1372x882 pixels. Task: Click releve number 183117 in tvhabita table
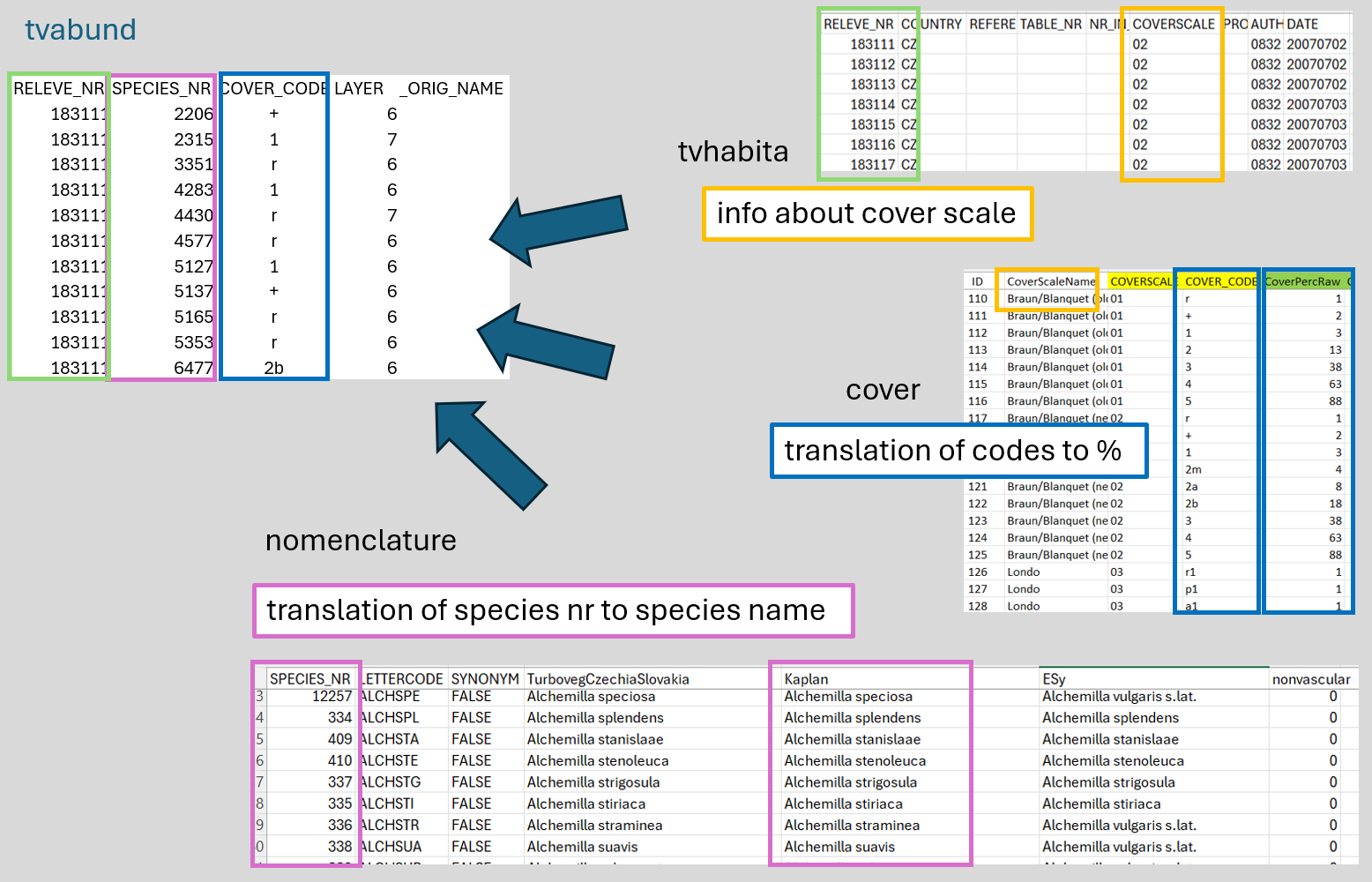coord(872,165)
